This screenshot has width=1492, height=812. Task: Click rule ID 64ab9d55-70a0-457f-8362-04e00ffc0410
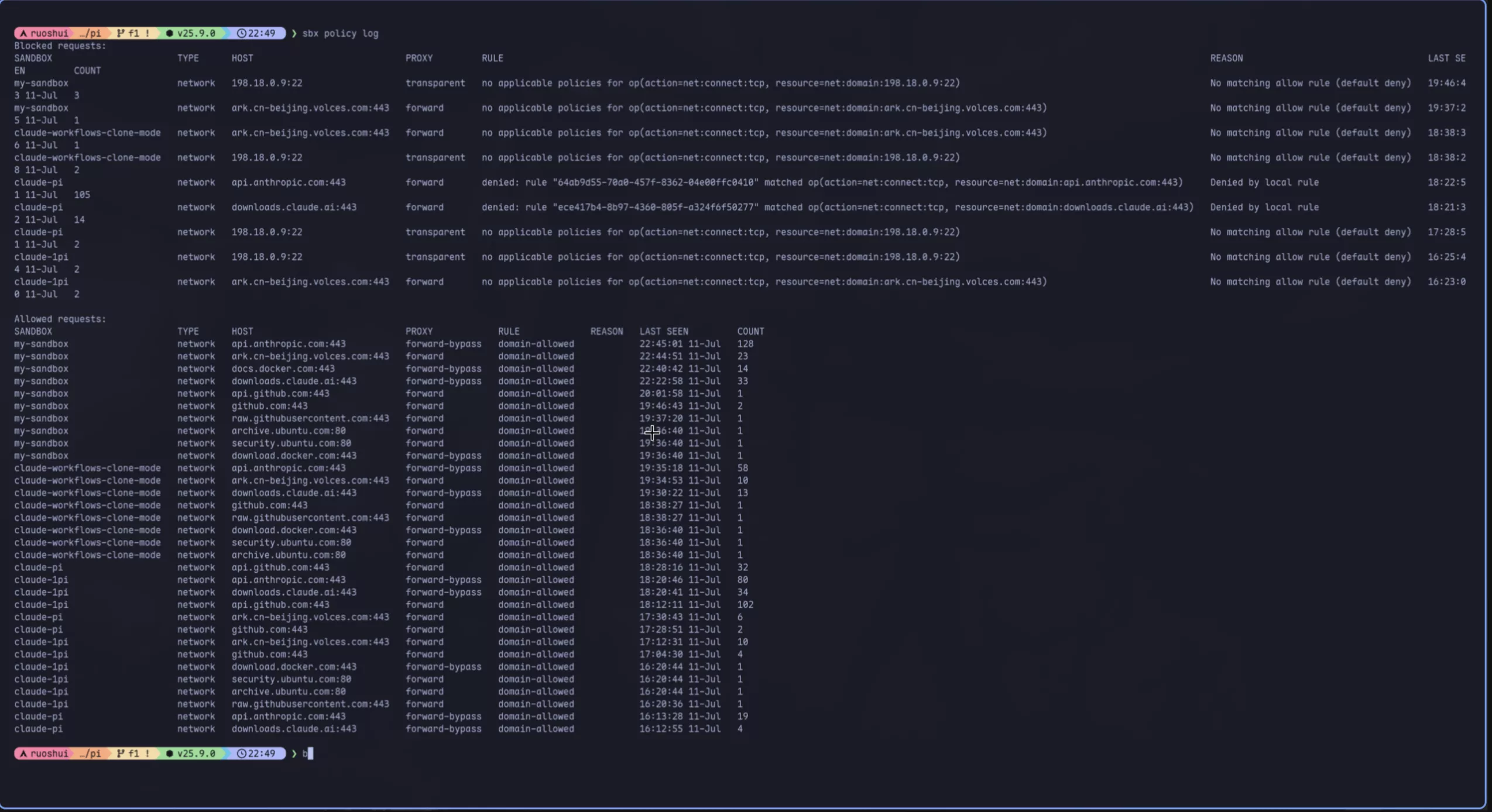click(656, 183)
